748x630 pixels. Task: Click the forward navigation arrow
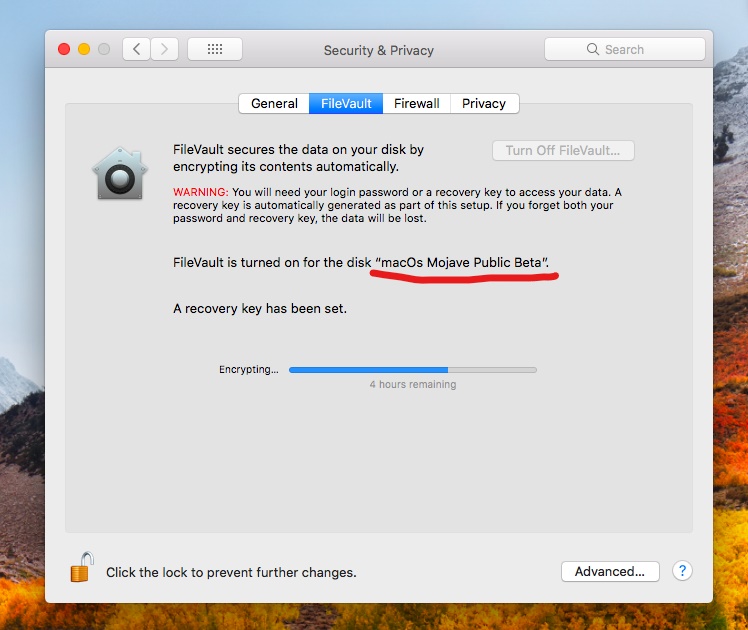165,49
